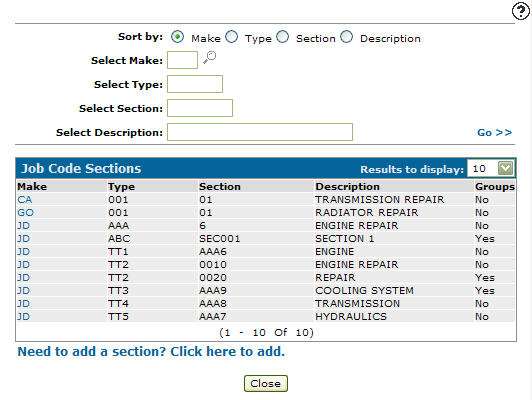The image size is (532, 400).
Task: Open the JD link for COOLING SYSTEM
Action: [x=24, y=290]
